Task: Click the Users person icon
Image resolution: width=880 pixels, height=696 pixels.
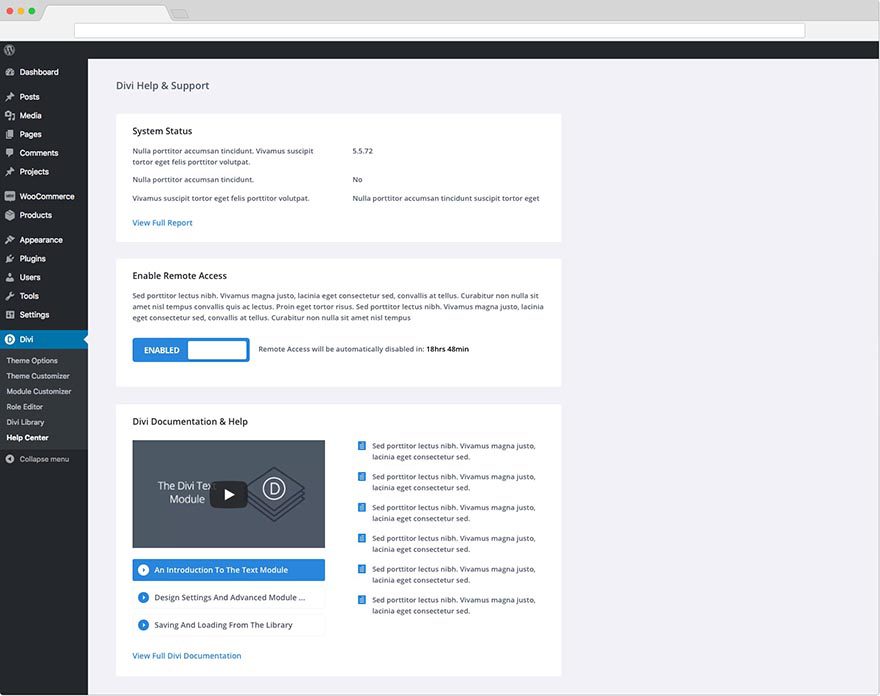Action: (x=10, y=277)
